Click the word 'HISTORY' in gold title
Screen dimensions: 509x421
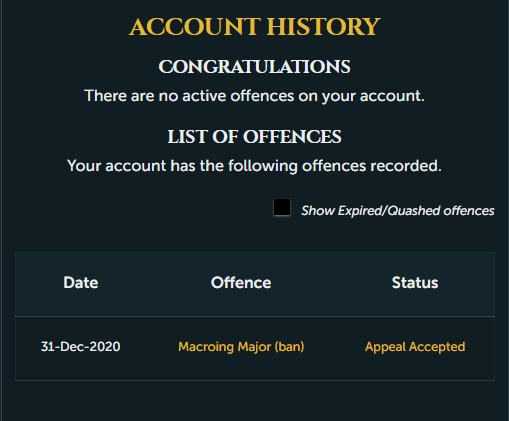coord(324,27)
